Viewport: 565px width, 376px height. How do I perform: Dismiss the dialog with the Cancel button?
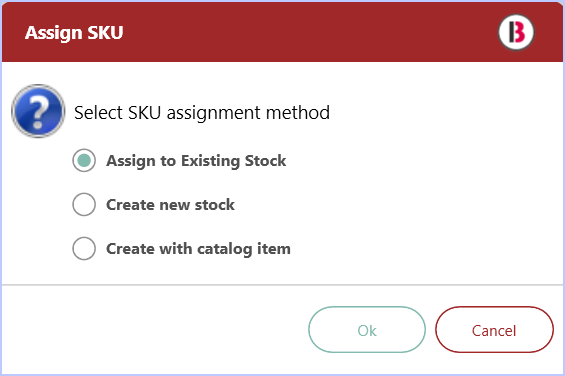coord(494,329)
